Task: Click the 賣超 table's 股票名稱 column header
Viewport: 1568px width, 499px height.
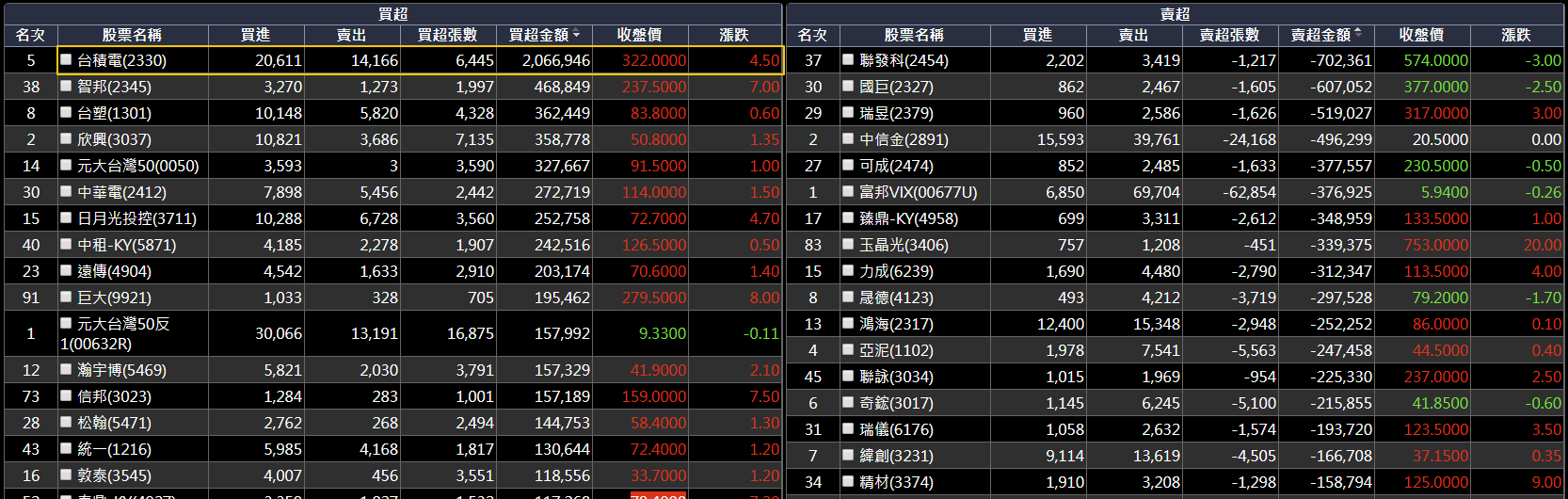Action: pos(914,35)
